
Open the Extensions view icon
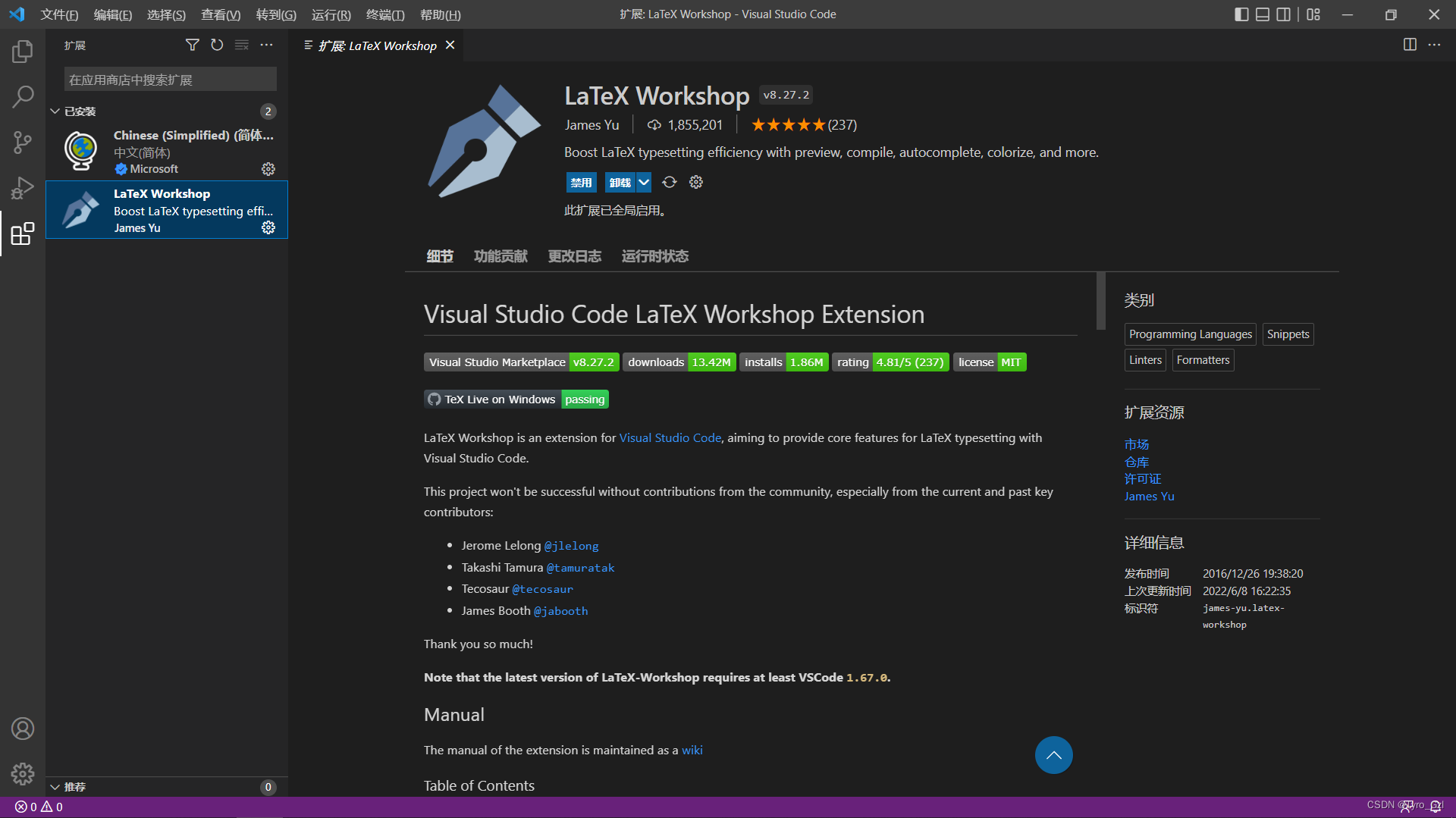coord(23,233)
